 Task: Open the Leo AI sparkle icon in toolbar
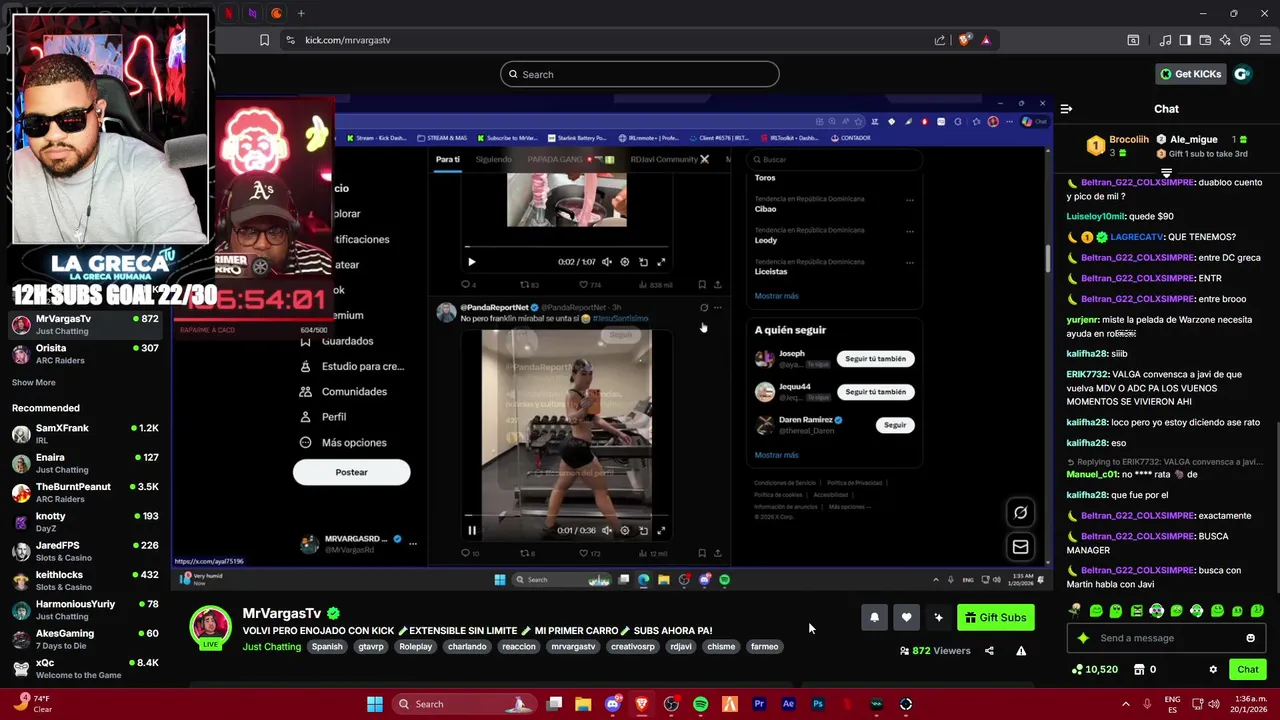(1225, 40)
